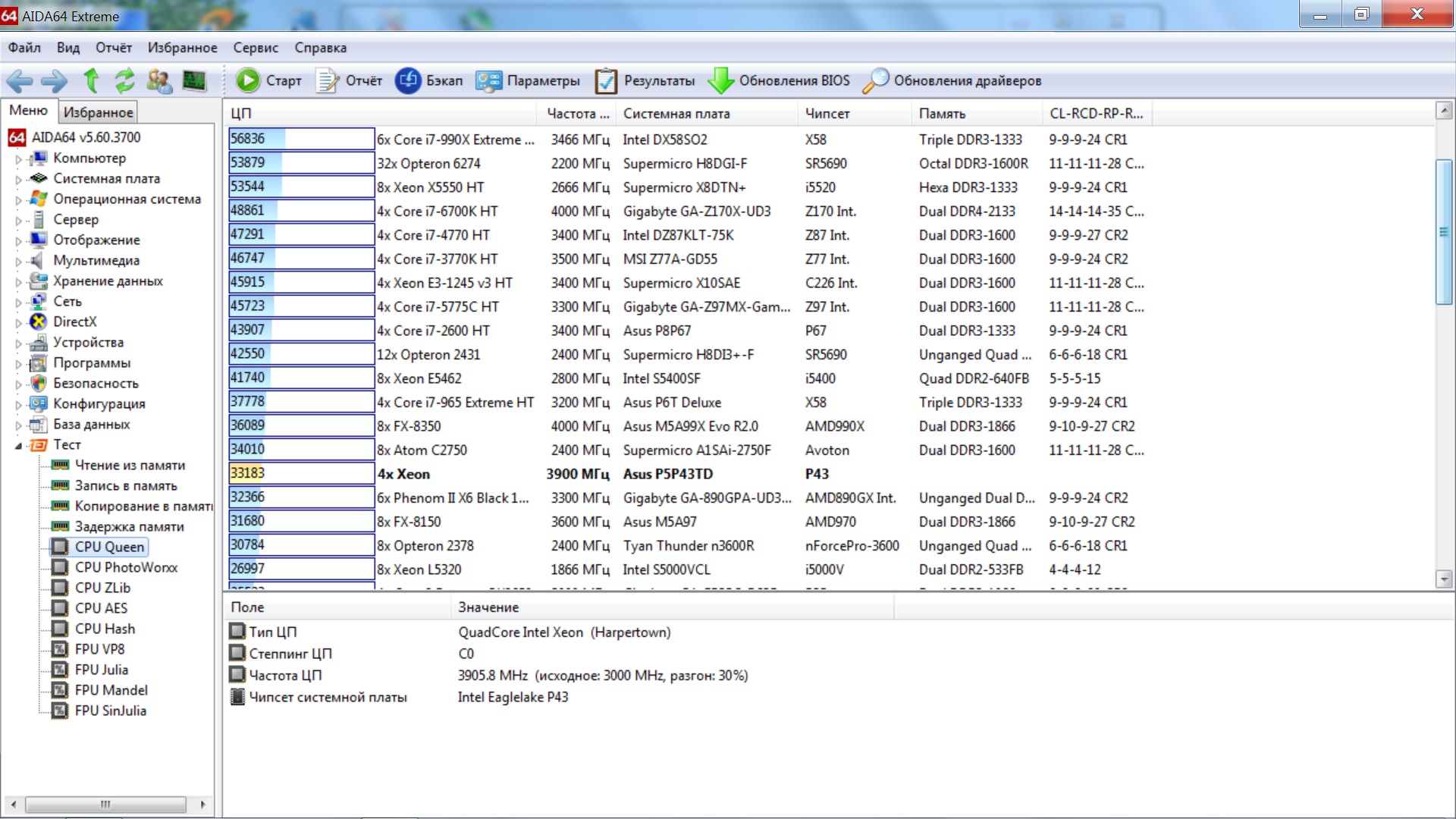Sort by Системная плата column header

pos(676,114)
